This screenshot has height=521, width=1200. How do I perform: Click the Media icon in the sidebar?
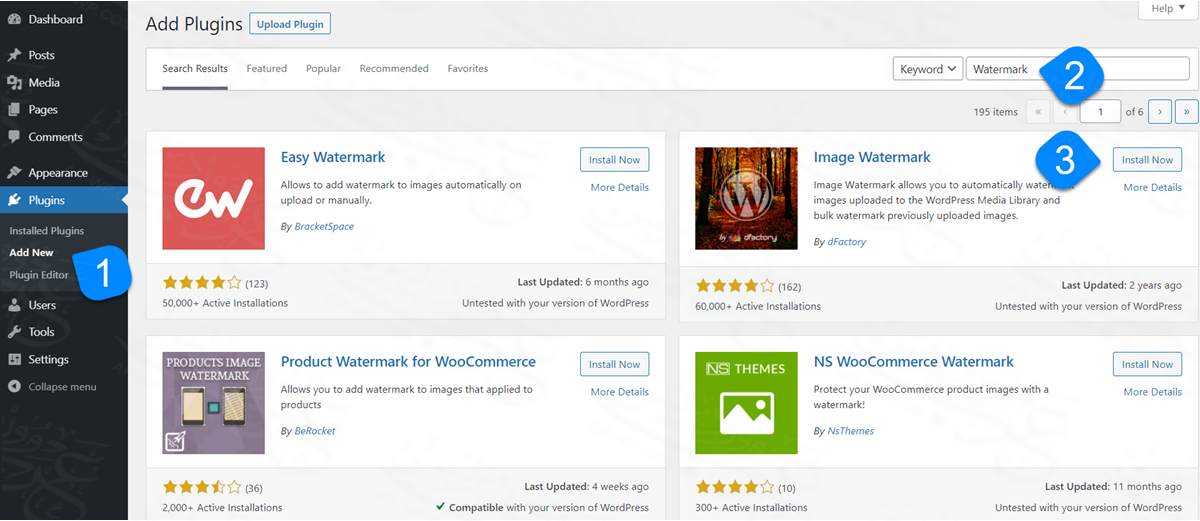[14, 83]
